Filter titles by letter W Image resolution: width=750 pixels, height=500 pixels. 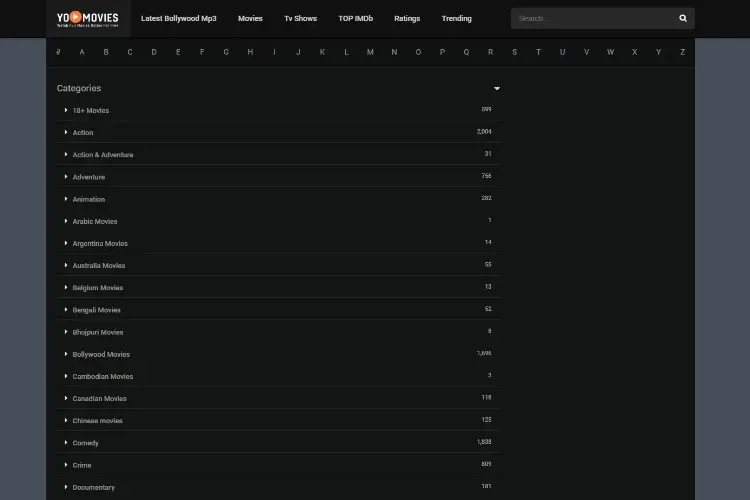pyautogui.click(x=610, y=52)
